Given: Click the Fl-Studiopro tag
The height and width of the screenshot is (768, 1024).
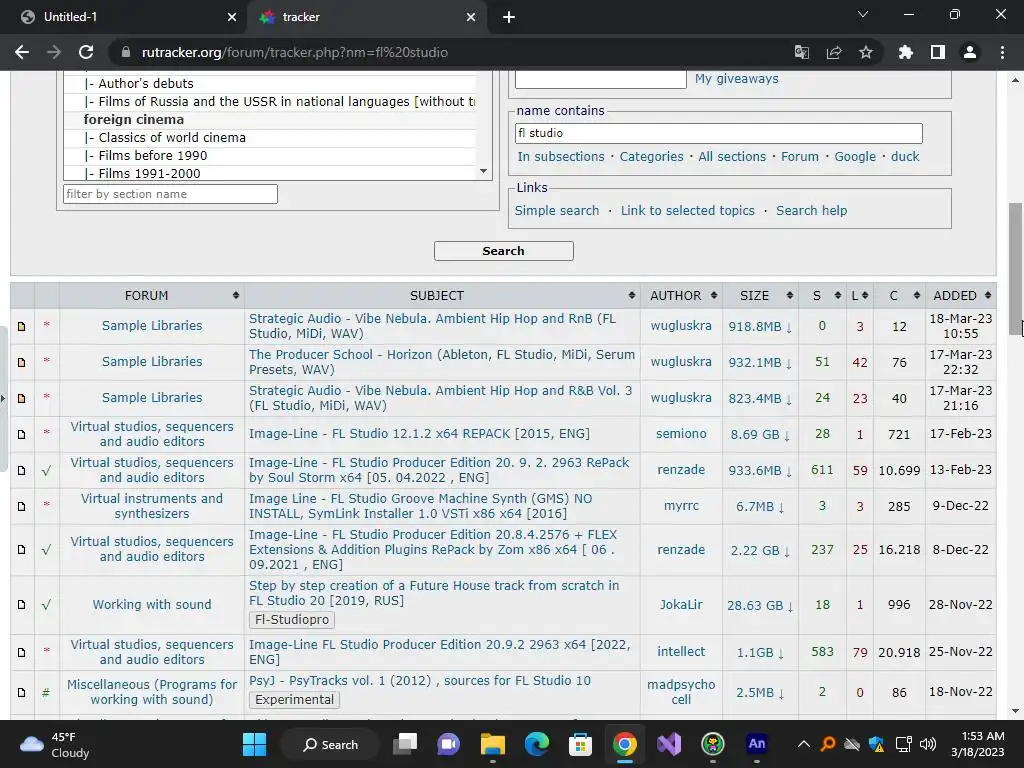Looking at the screenshot, I should pos(291,620).
